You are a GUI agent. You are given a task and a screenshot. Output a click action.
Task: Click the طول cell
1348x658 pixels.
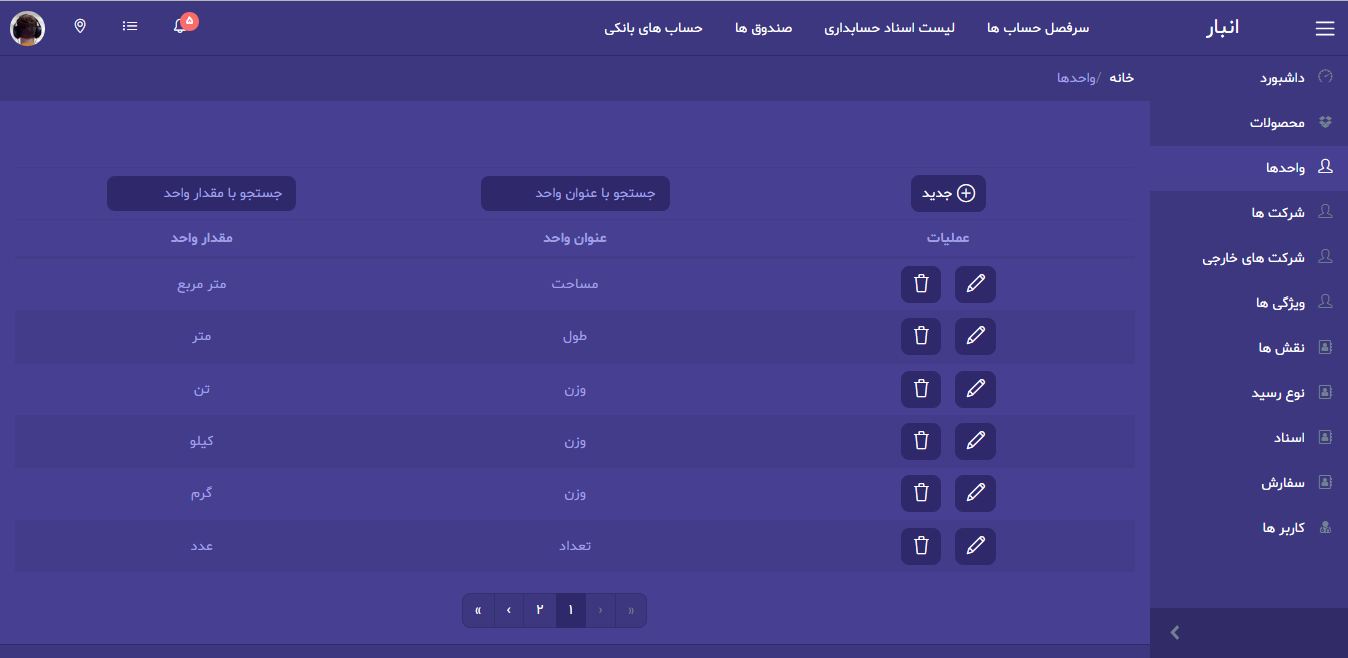tap(575, 336)
